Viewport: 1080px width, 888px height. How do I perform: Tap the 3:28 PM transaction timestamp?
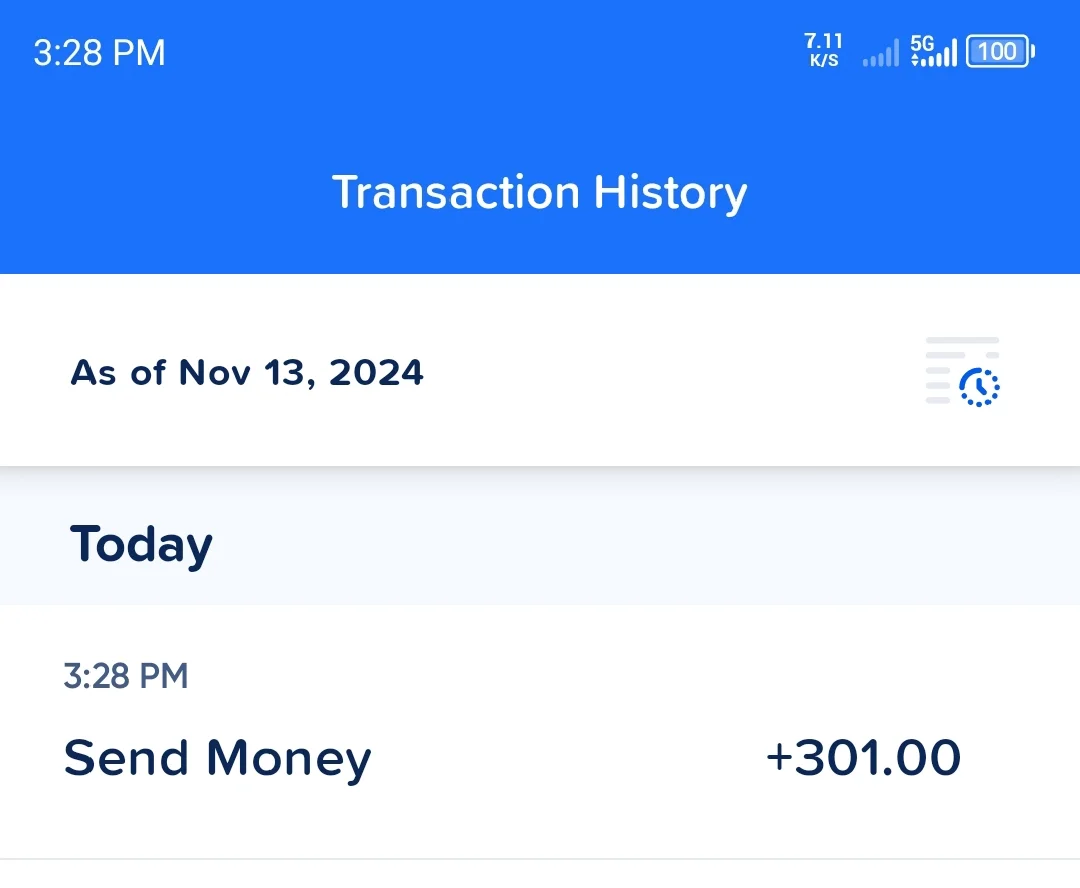125,675
